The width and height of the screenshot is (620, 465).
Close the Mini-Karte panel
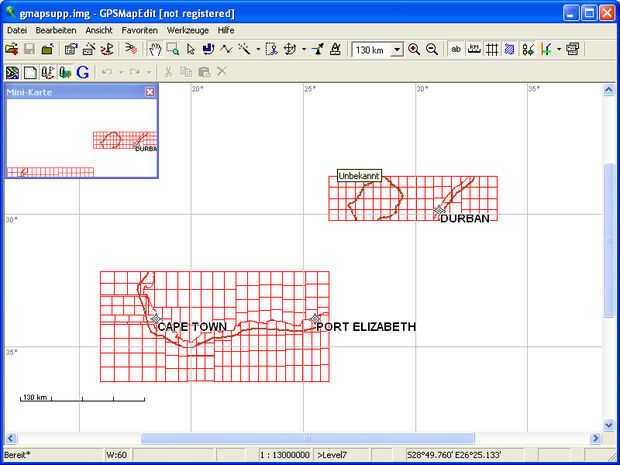click(150, 92)
